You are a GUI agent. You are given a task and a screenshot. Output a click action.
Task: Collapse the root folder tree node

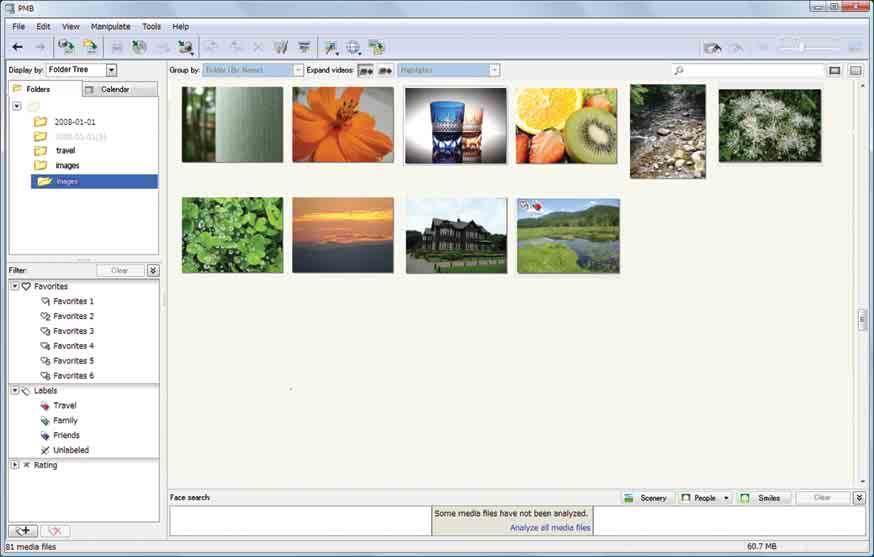pyautogui.click(x=17, y=106)
